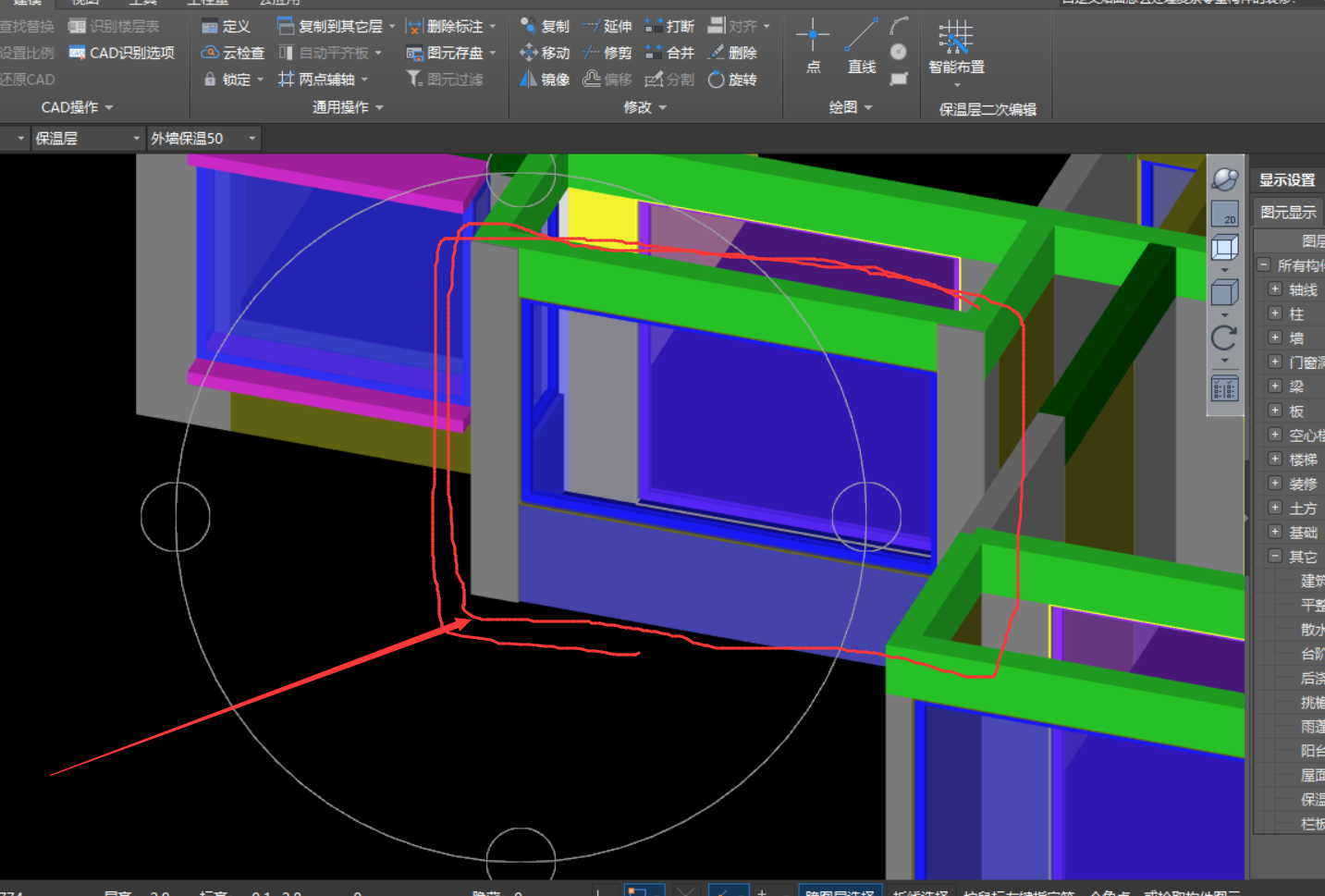Viewport: 1325px width, 896px height.
Task: Click the 显示设置 panel header
Action: (x=1287, y=179)
